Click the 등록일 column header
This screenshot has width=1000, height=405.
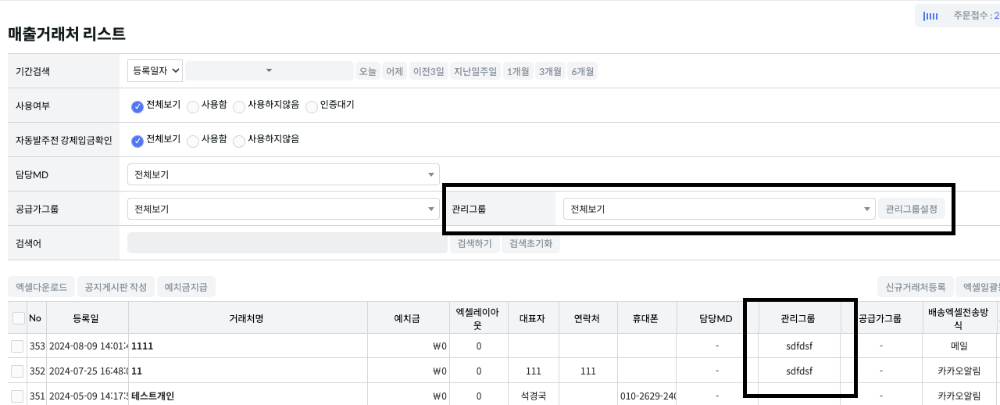tap(87, 318)
